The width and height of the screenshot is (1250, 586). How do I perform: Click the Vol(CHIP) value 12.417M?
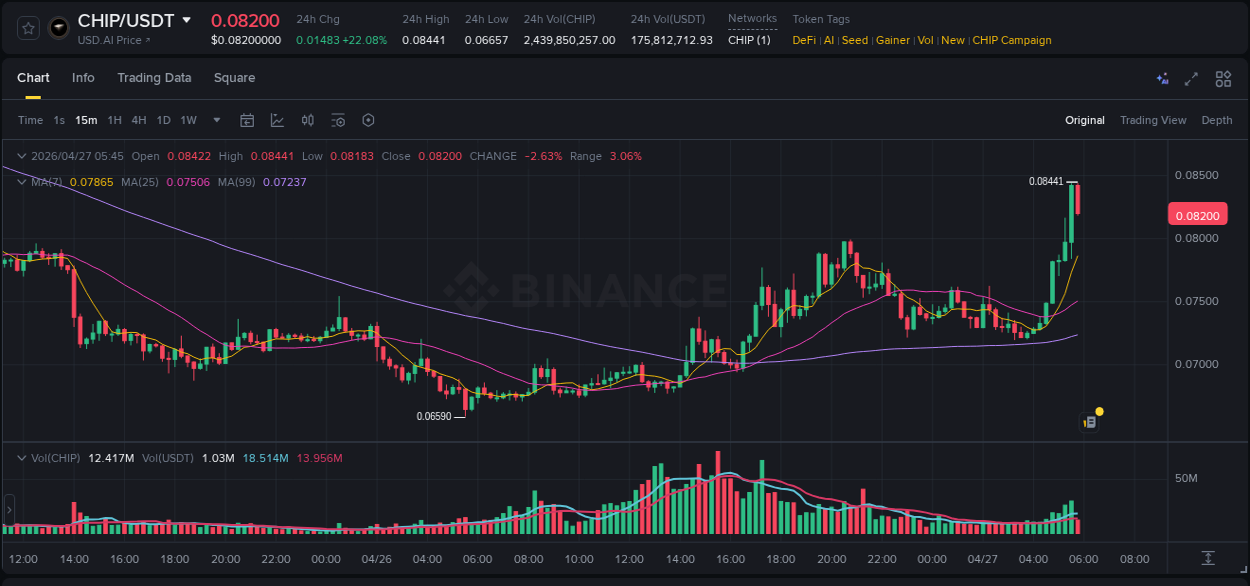[111, 458]
